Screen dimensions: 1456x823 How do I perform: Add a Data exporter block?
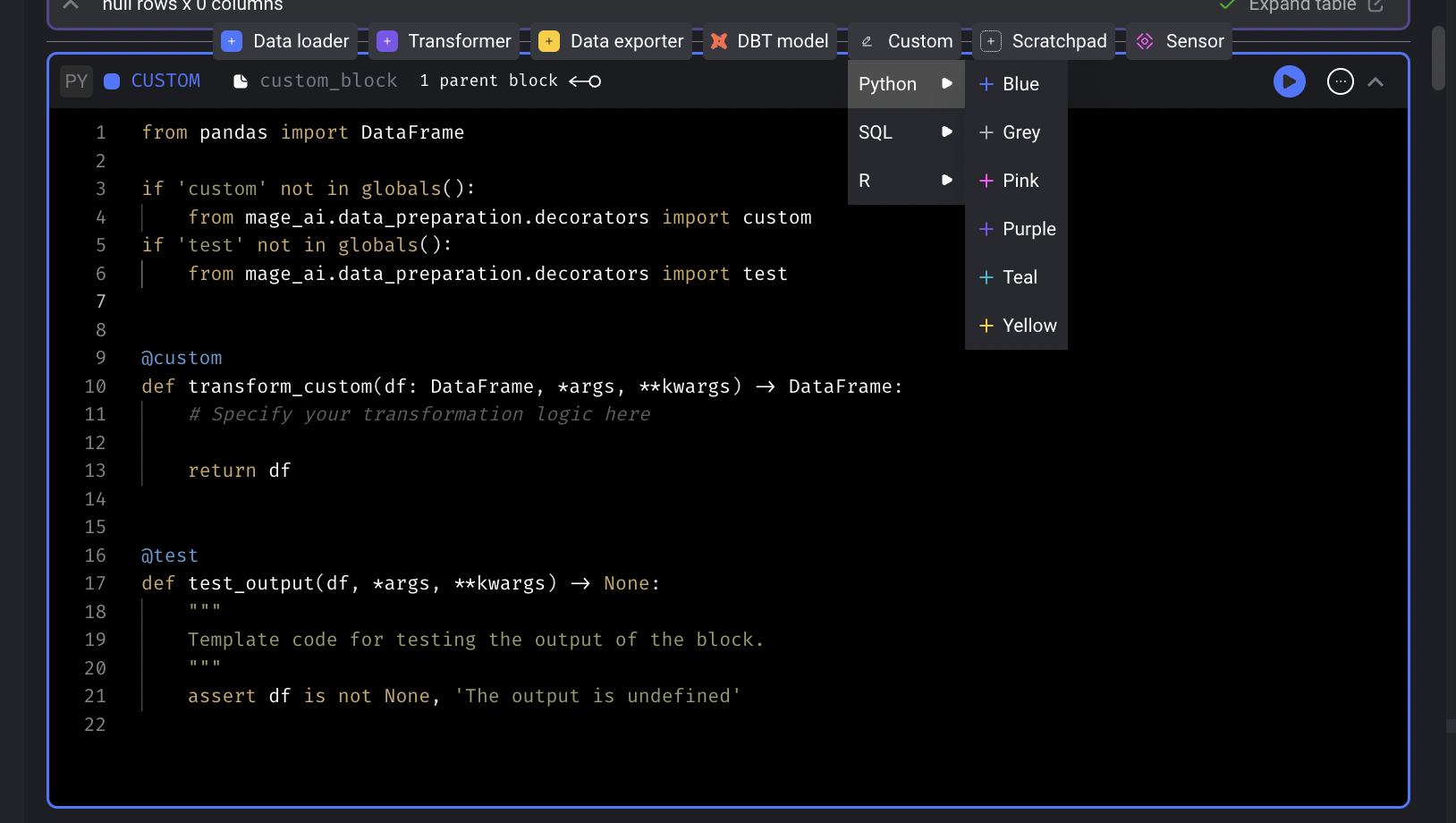pos(611,41)
